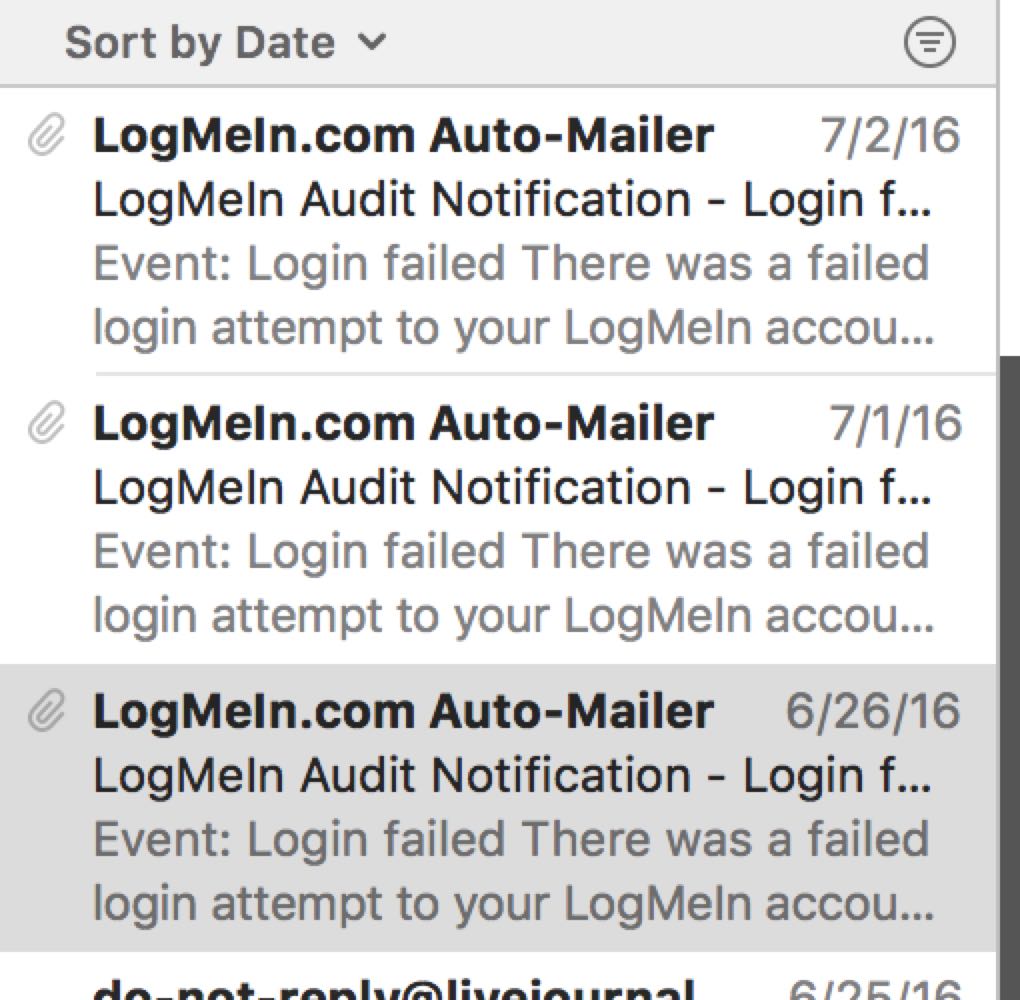
Task: Click the chevron next to Sort by Date
Action: 373,42
